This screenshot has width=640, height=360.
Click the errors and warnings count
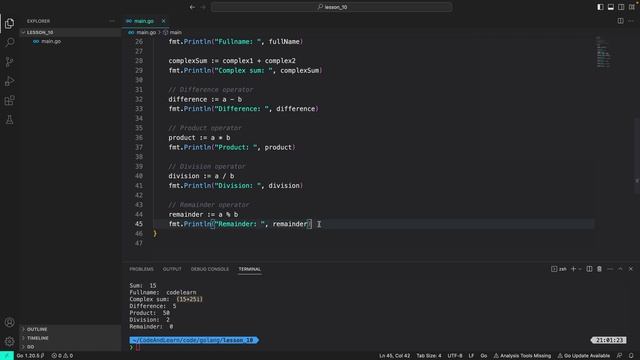point(62,356)
